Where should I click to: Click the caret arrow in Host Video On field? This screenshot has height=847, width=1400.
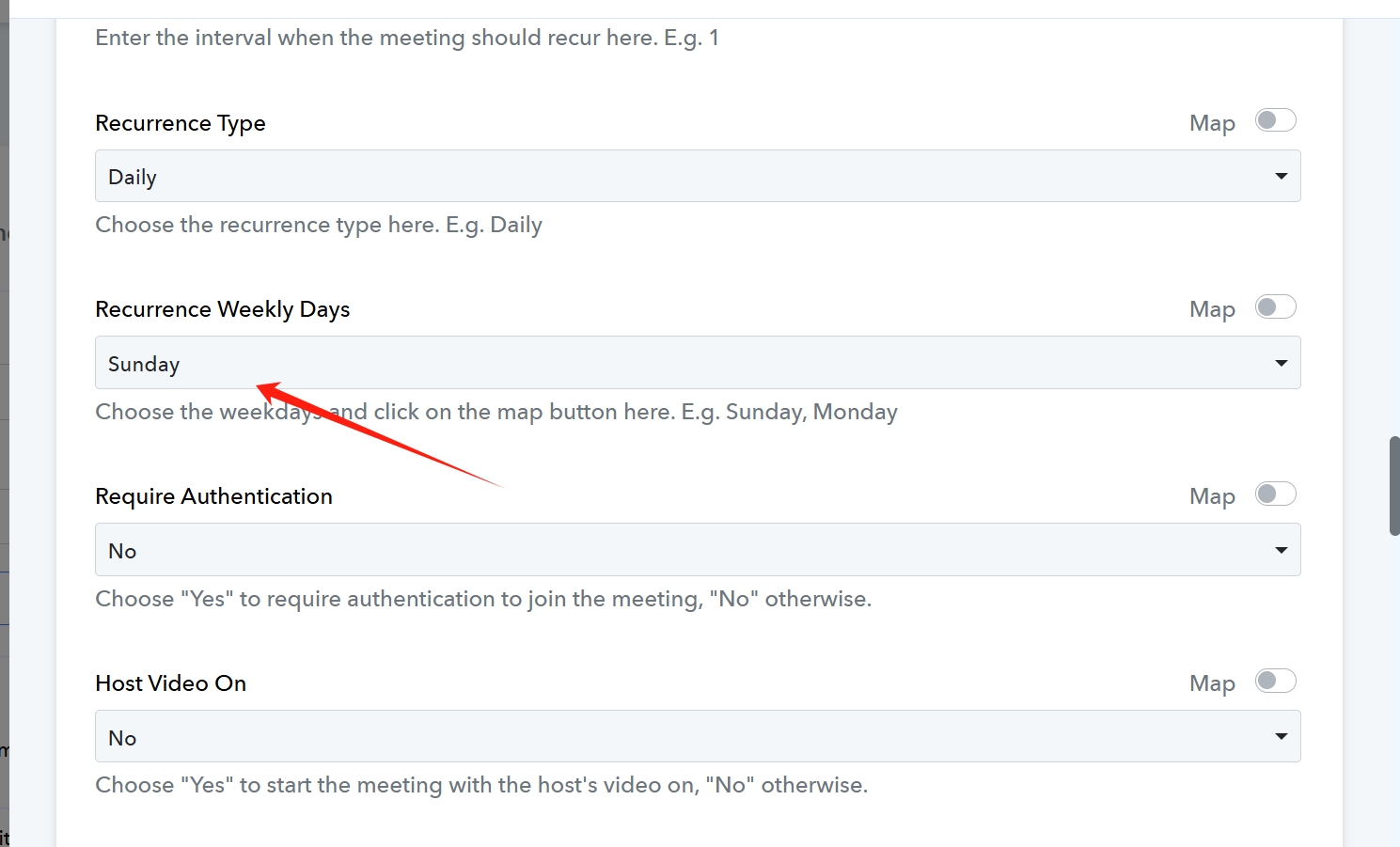coord(1281,737)
